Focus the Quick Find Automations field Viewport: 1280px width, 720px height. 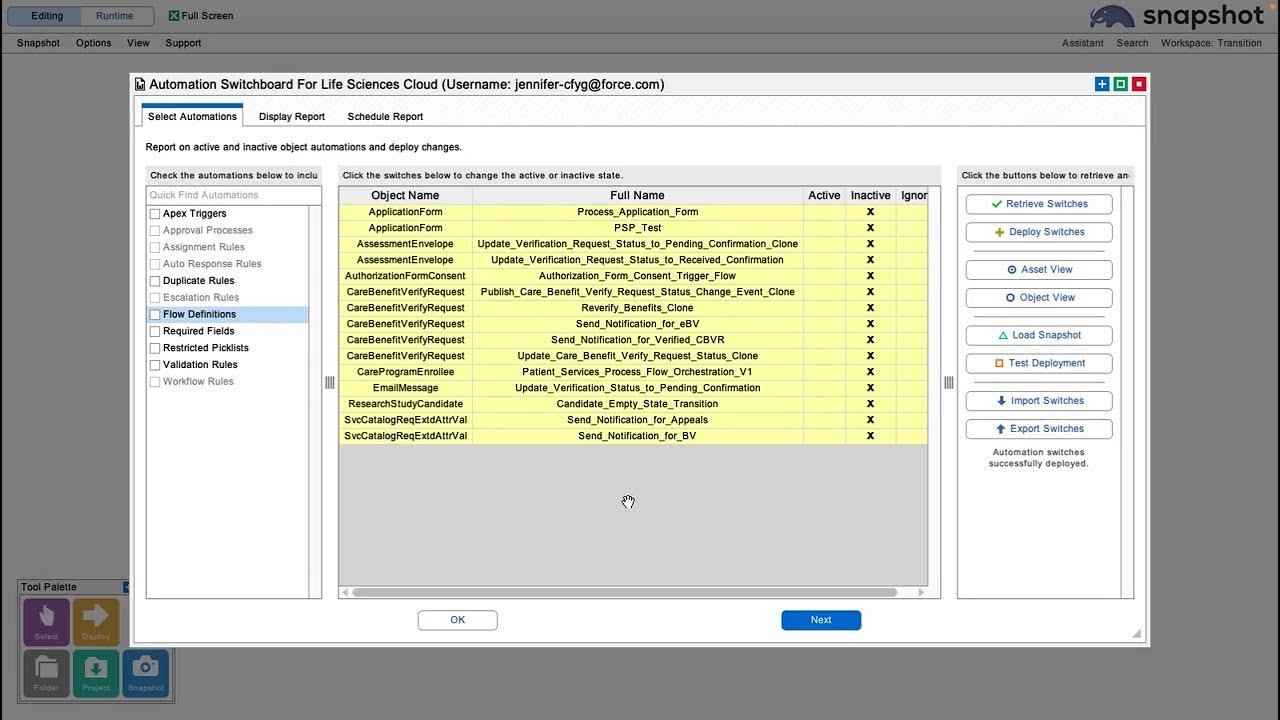pyautogui.click(x=233, y=195)
